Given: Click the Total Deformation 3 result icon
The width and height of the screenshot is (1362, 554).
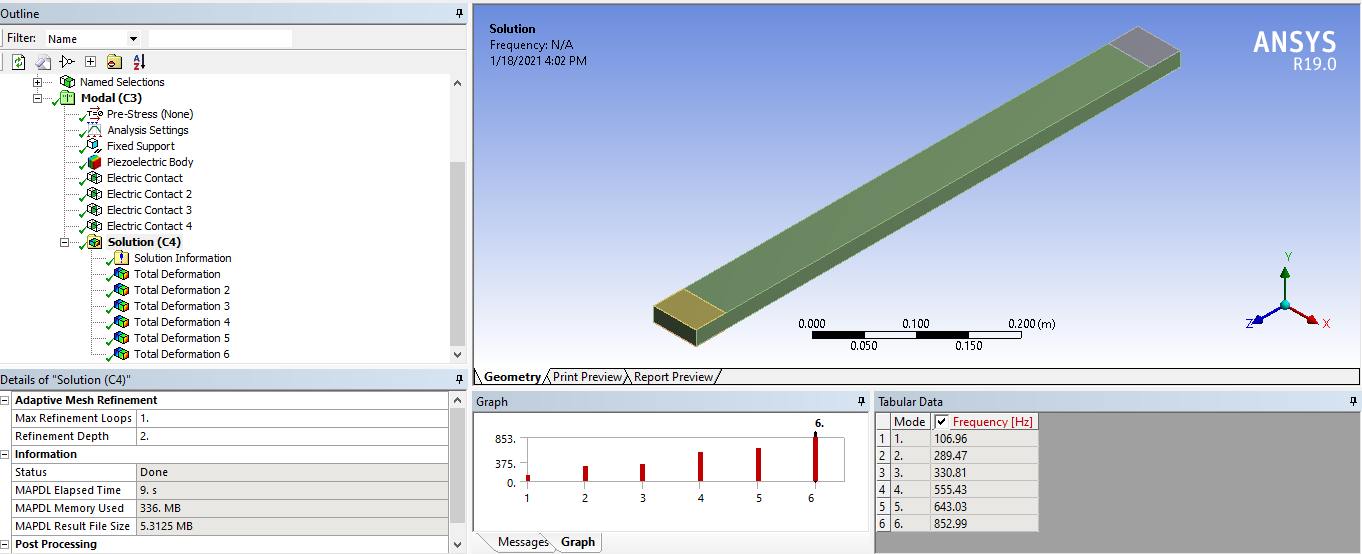Looking at the screenshot, I should [x=121, y=306].
